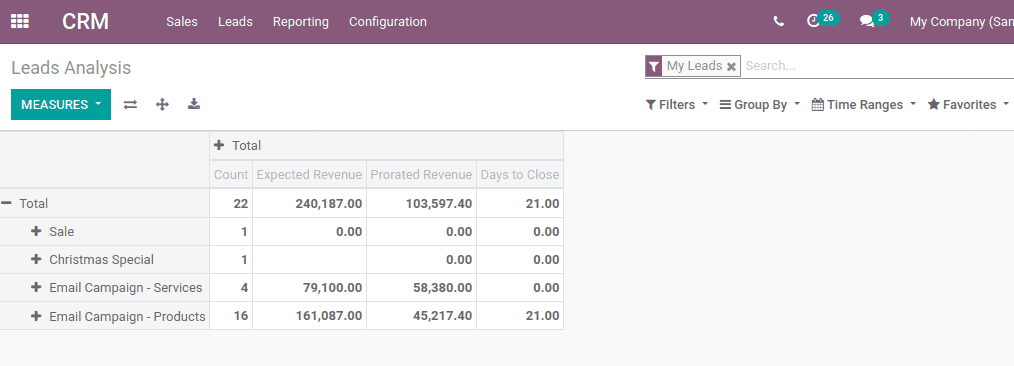1014x366 pixels.
Task: Sort by the Count column header
Action: tap(231, 175)
